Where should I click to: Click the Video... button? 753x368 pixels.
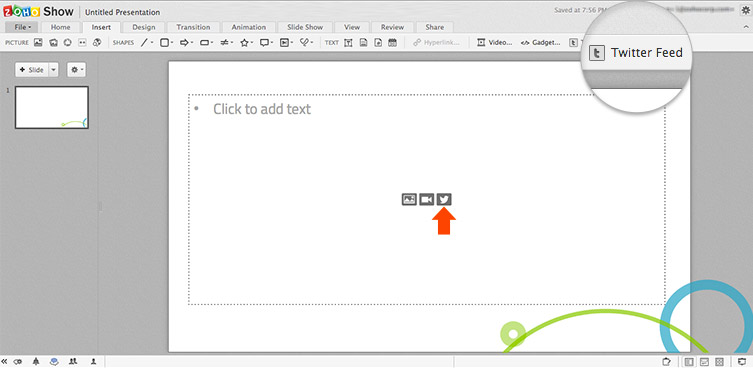tap(495, 42)
